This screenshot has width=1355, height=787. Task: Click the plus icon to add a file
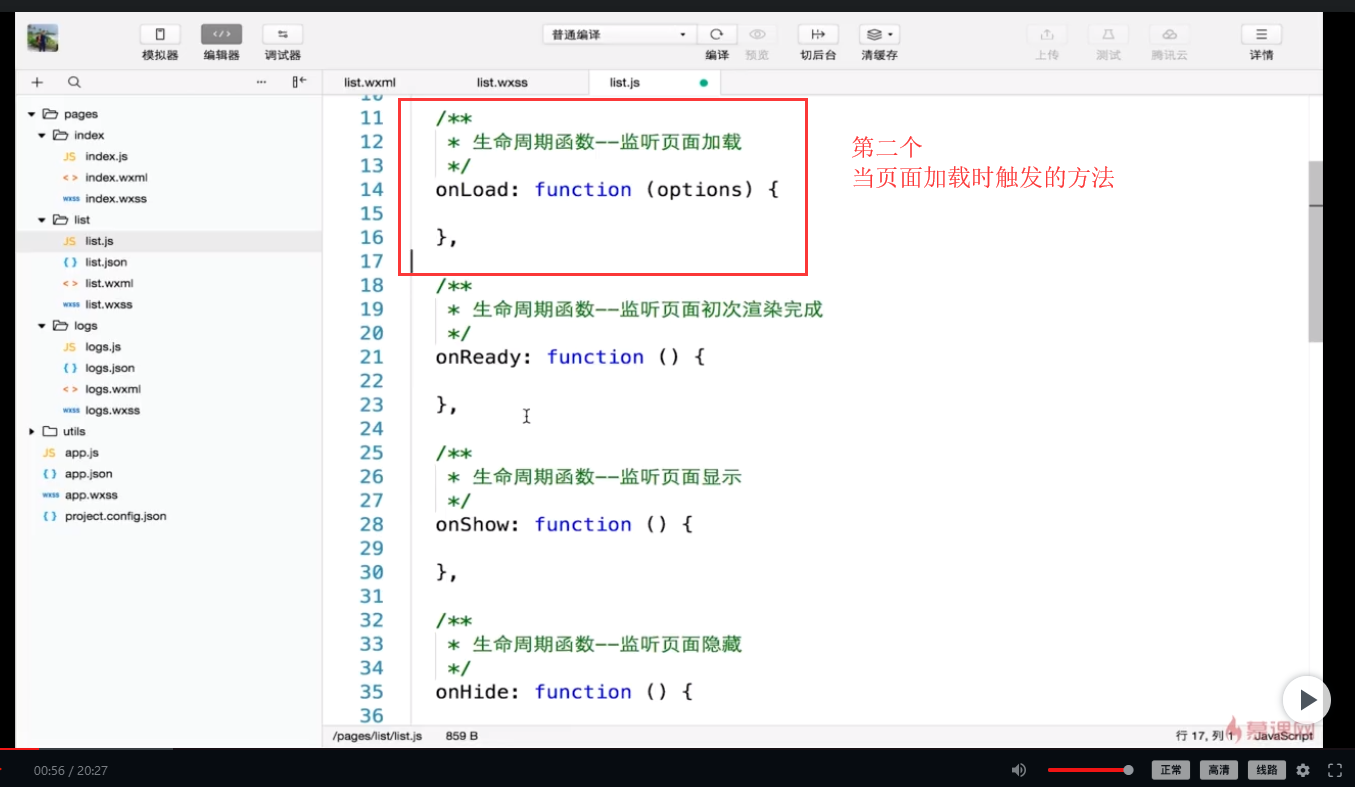point(37,82)
